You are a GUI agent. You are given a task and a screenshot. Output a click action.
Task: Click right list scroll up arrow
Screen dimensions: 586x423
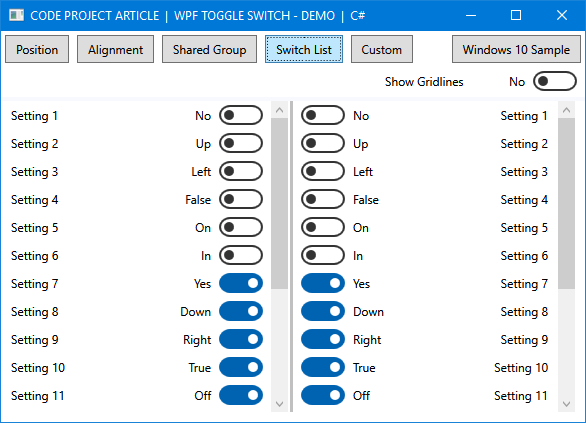(x=567, y=110)
